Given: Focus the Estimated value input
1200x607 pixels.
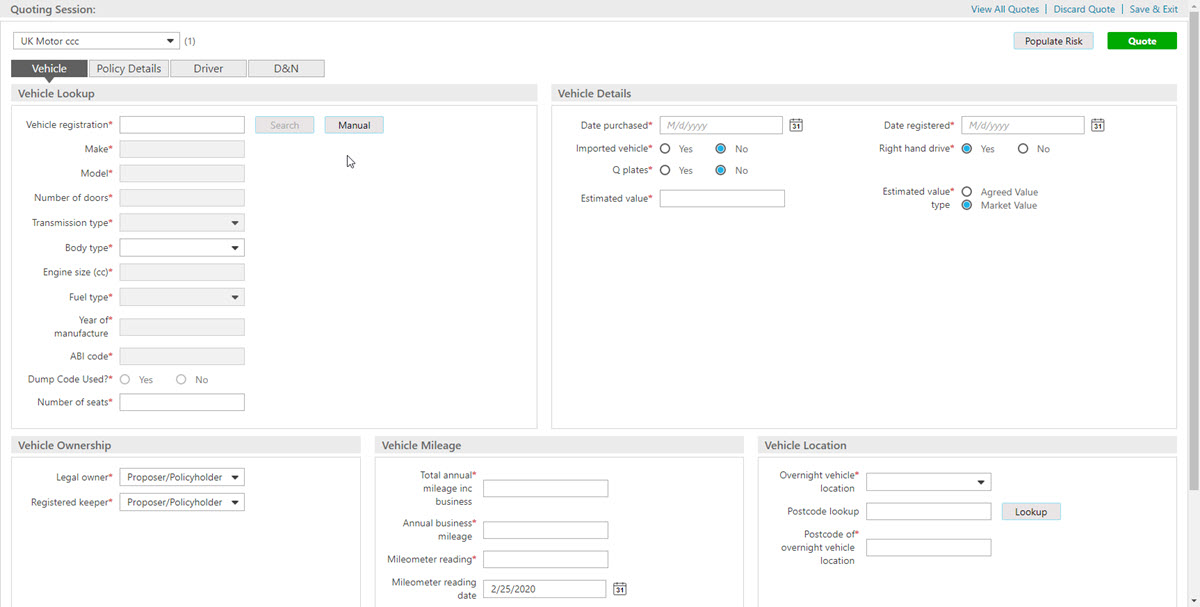Looking at the screenshot, I should pyautogui.click(x=722, y=198).
